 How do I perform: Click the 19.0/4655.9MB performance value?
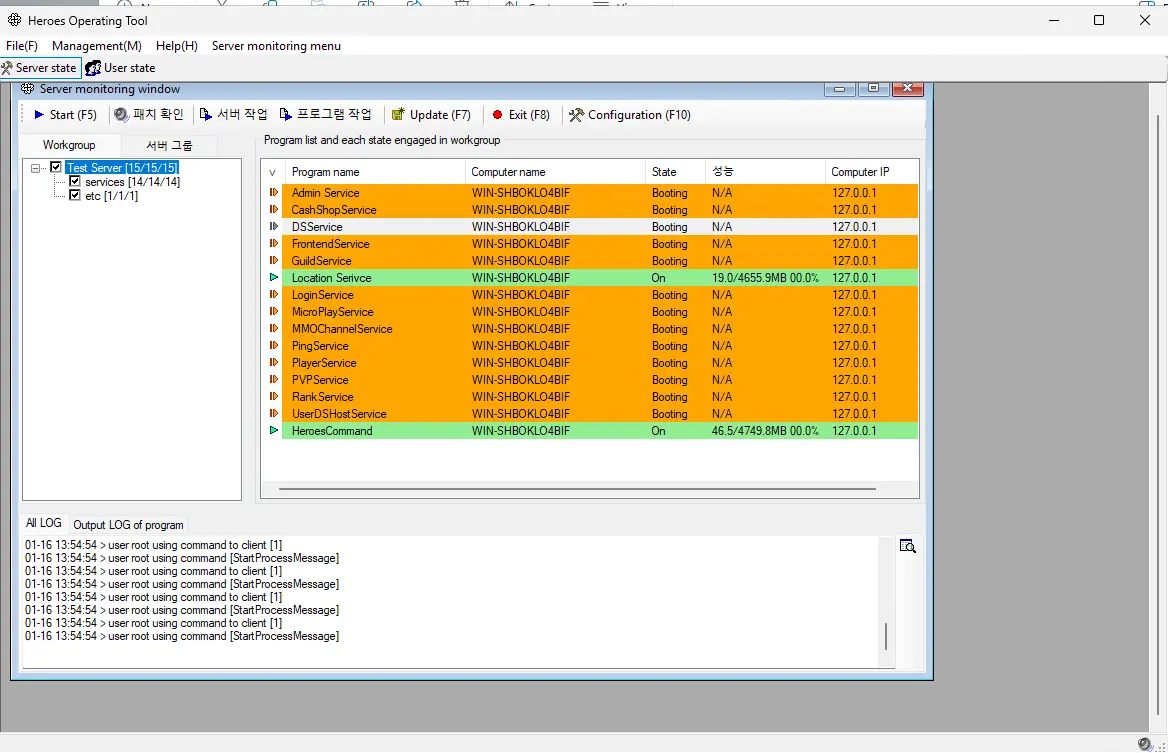[x=765, y=278]
